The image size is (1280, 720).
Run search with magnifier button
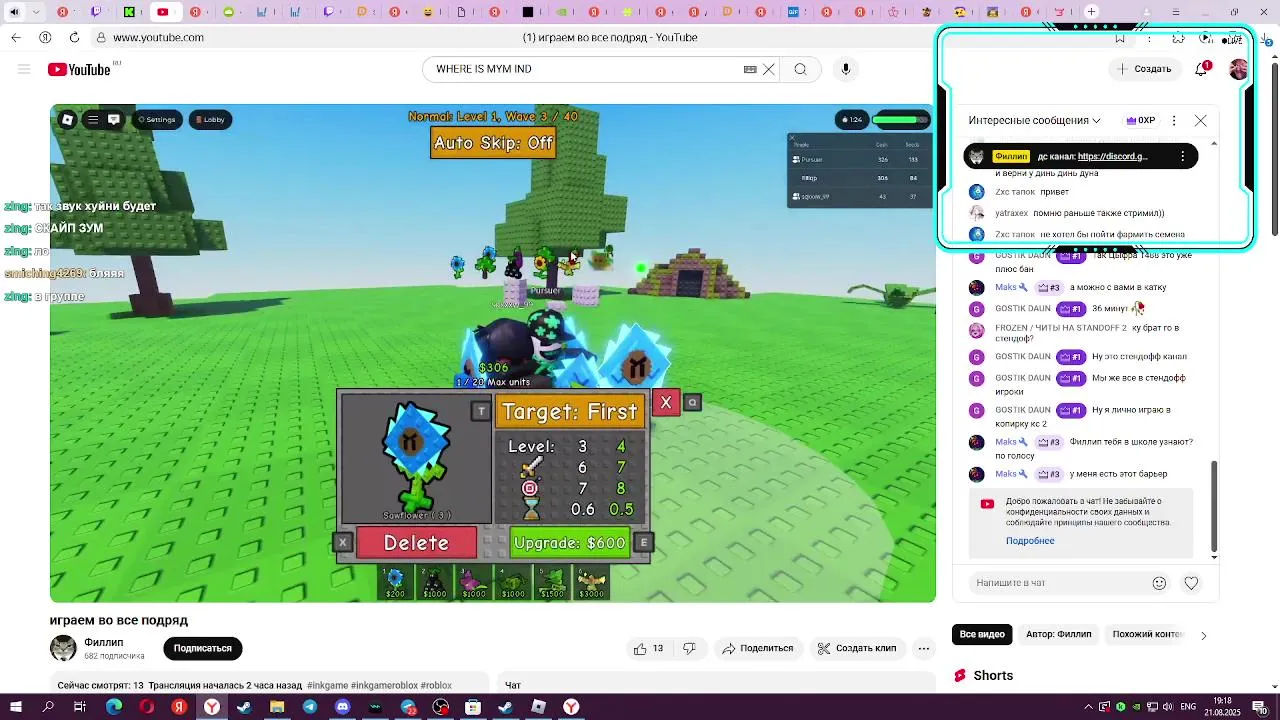click(x=801, y=69)
